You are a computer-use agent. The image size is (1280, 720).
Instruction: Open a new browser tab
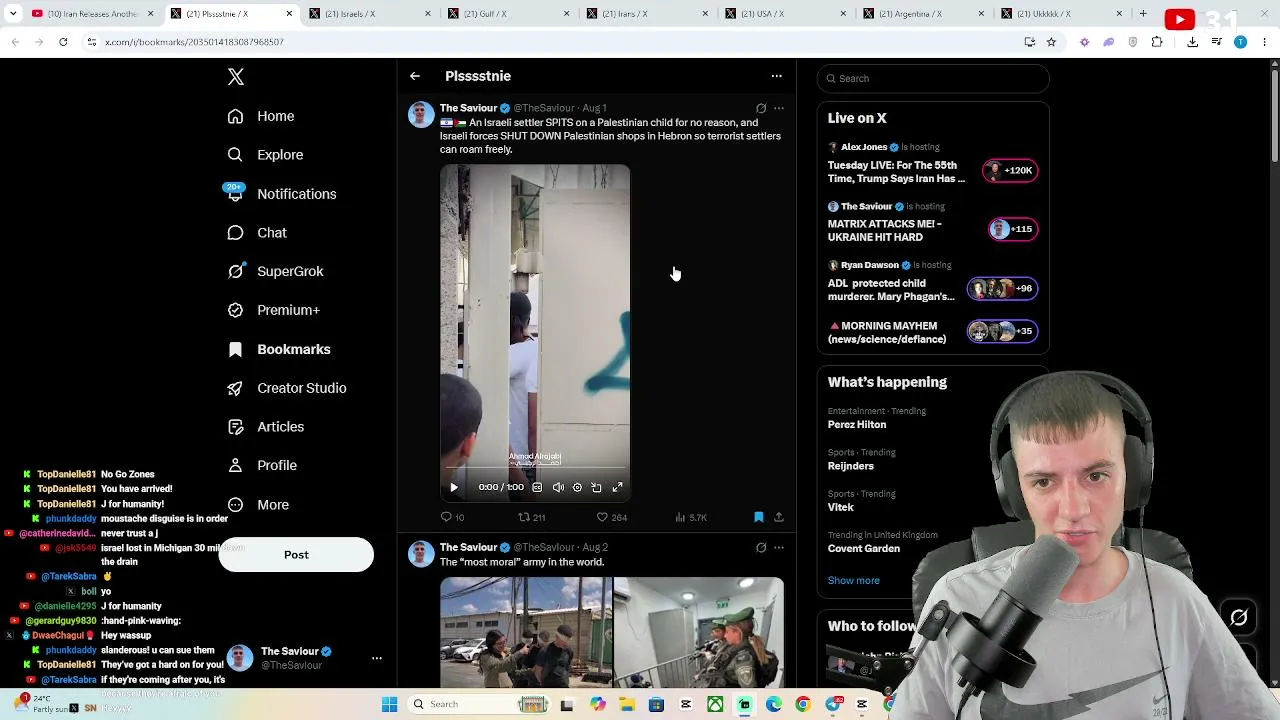coord(1143,14)
